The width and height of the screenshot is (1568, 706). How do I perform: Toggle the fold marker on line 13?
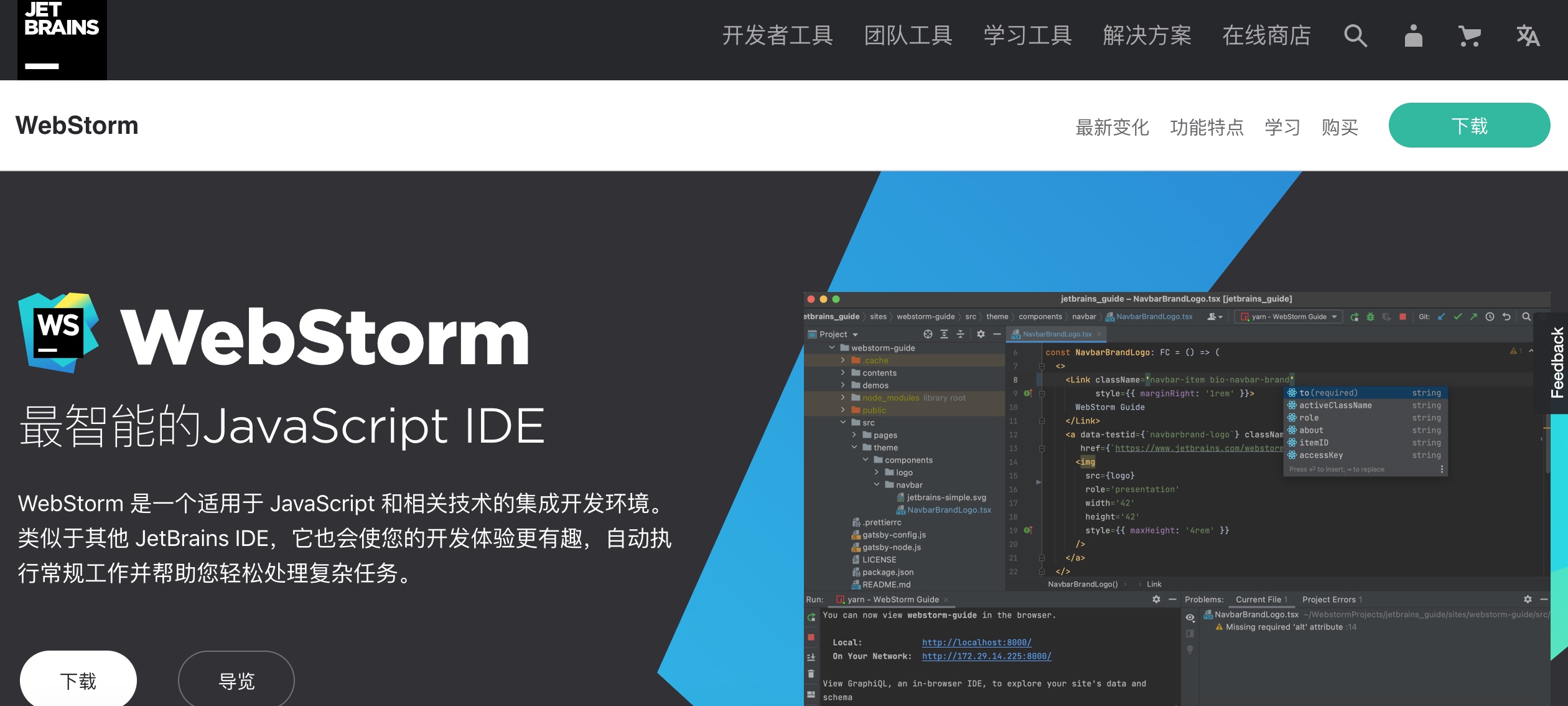pos(1042,448)
